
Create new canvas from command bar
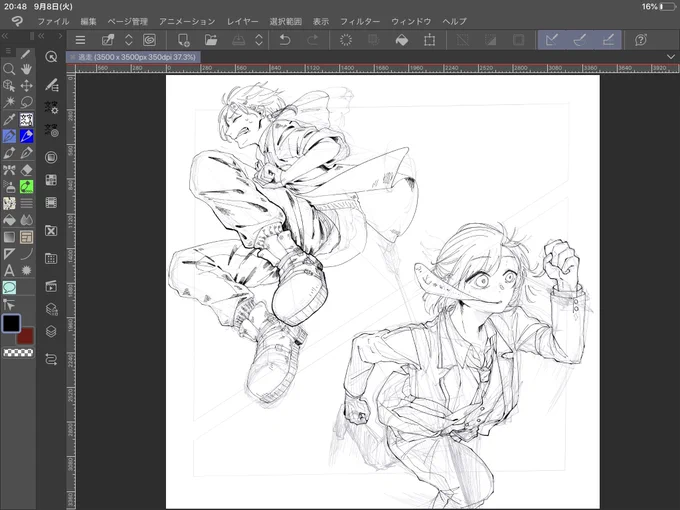point(183,40)
